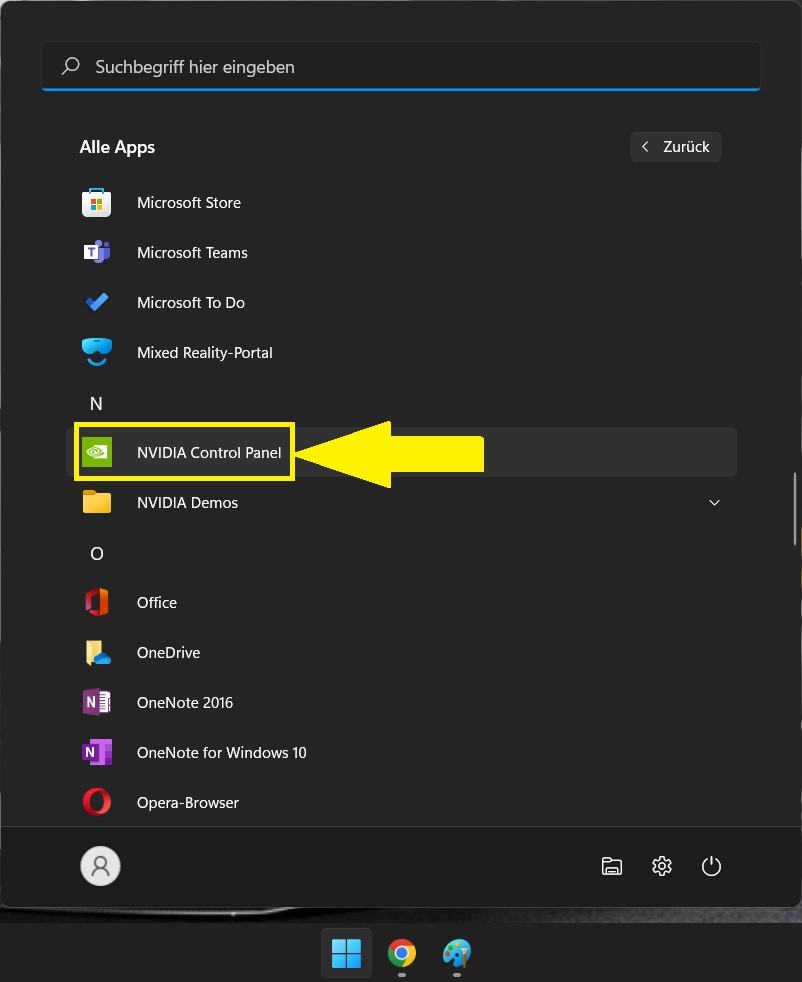This screenshot has width=802, height=982.
Task: Jump to letter N section header
Action: pyautogui.click(x=96, y=403)
